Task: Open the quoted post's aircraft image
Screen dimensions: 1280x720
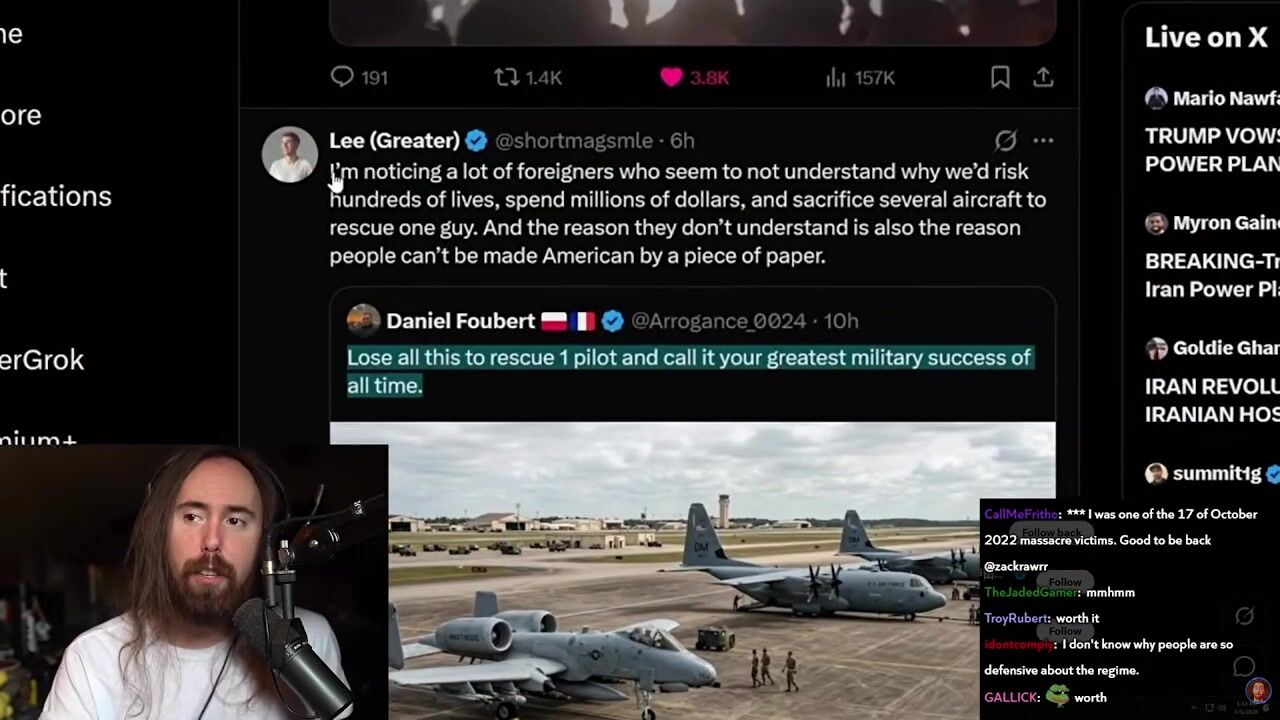Action: 692,570
